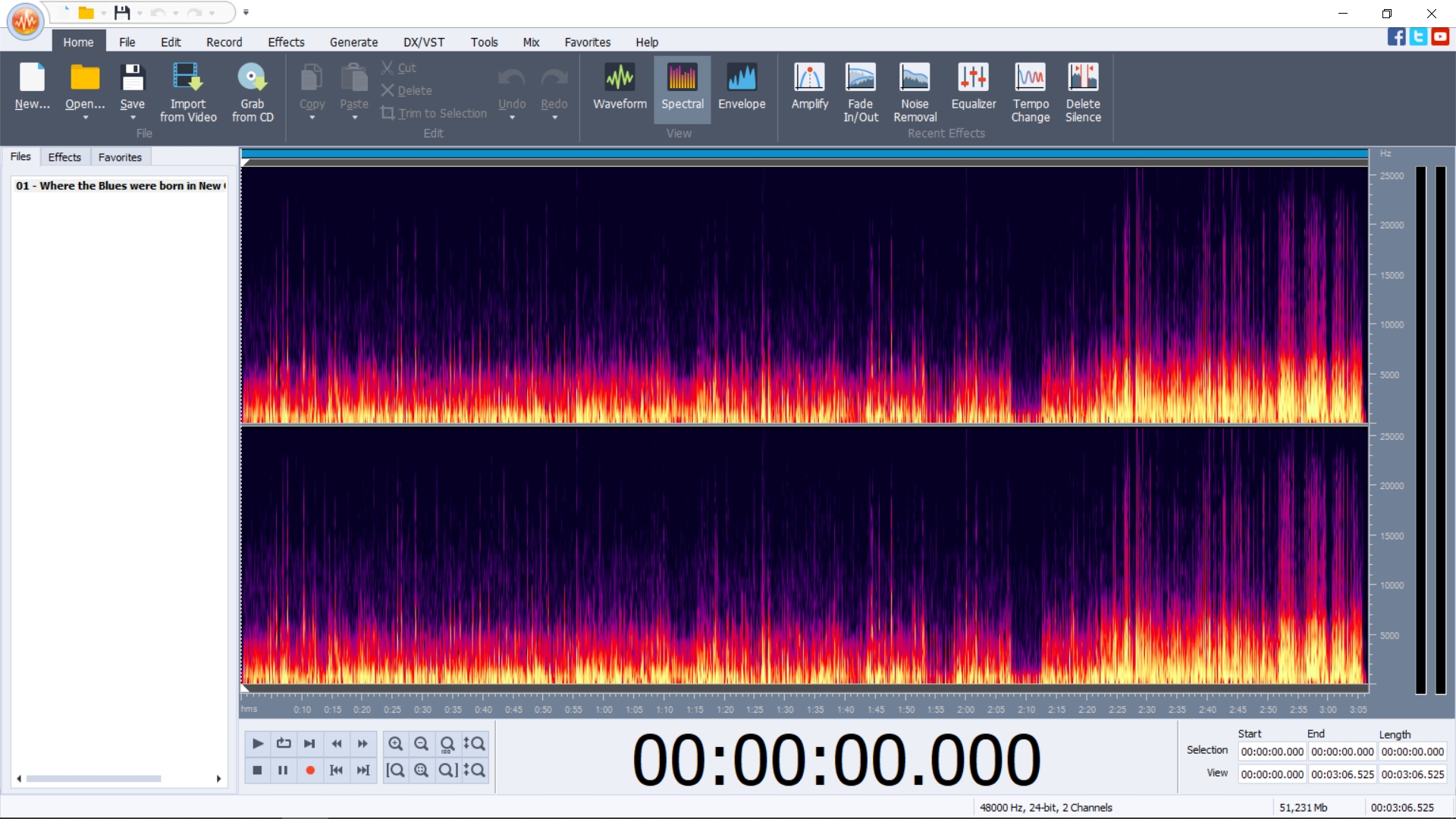1456x819 pixels.
Task: Select the '01 - Where the Blues were born' file
Action: pyautogui.click(x=120, y=185)
